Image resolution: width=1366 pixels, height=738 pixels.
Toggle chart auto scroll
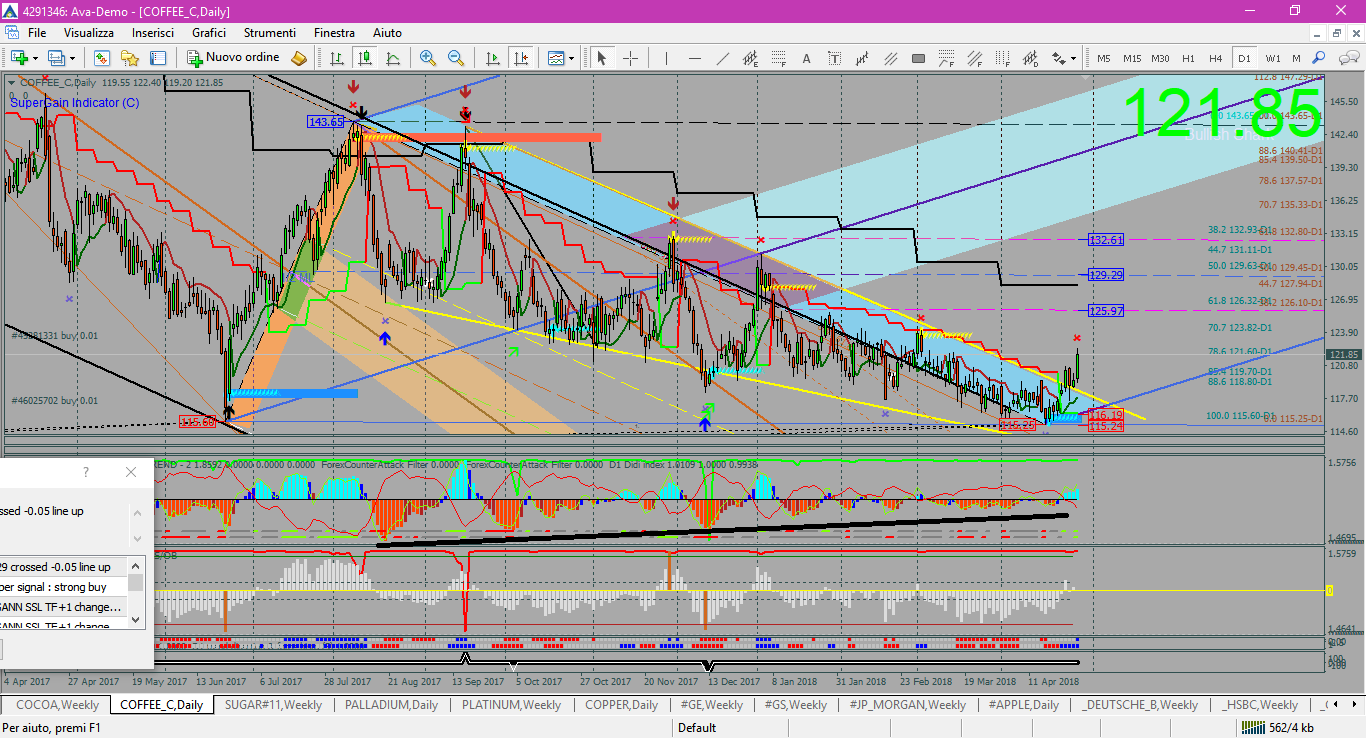(x=492, y=58)
